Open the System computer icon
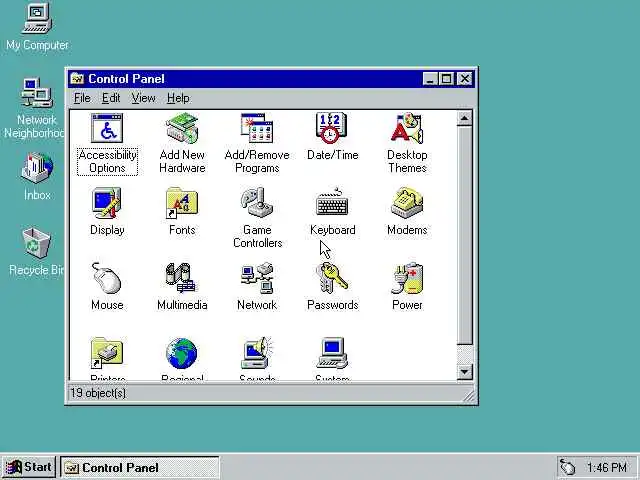Viewport: 640px width, 480px height. point(332,353)
